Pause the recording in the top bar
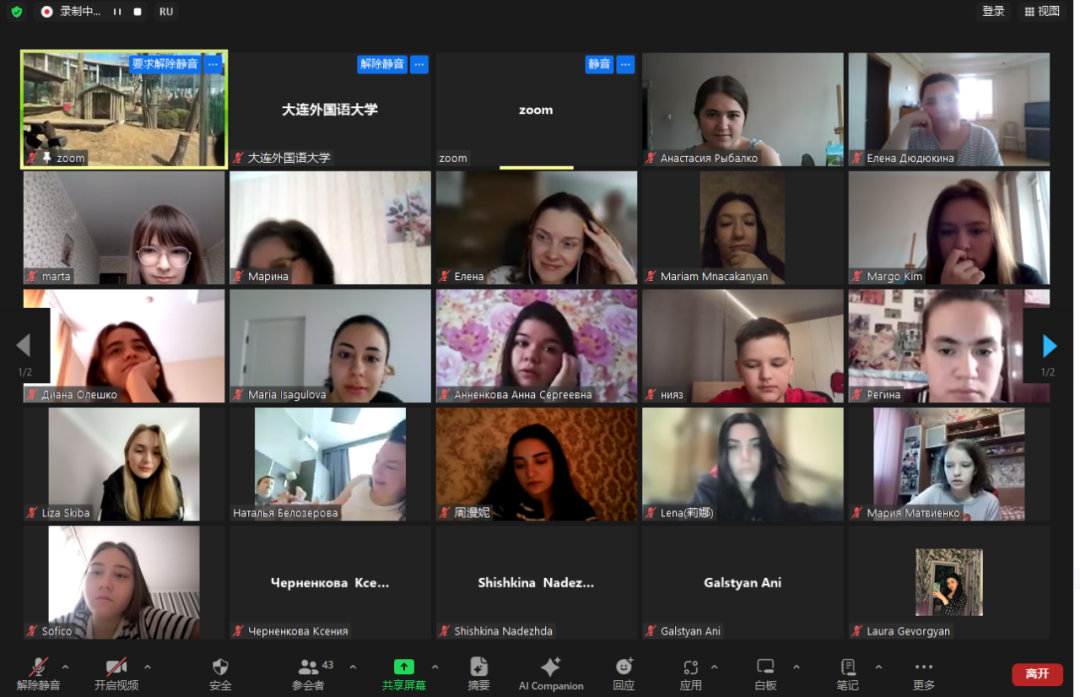1080x697 pixels. pos(117,12)
